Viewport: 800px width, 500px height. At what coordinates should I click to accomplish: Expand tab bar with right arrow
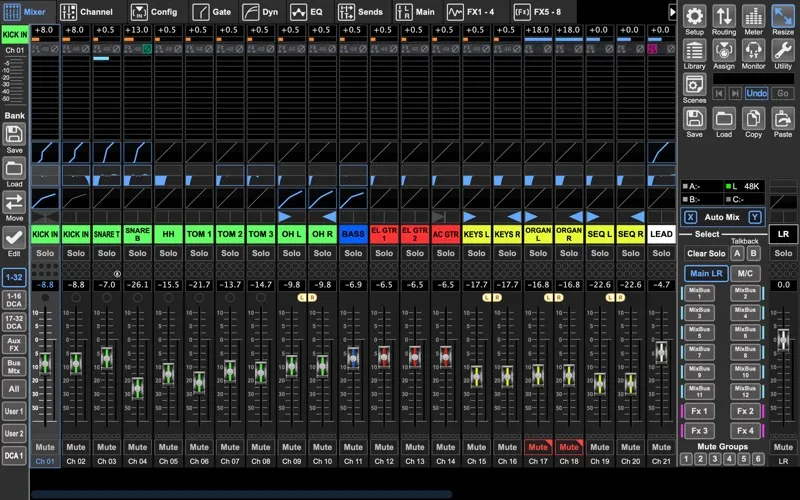672,12
